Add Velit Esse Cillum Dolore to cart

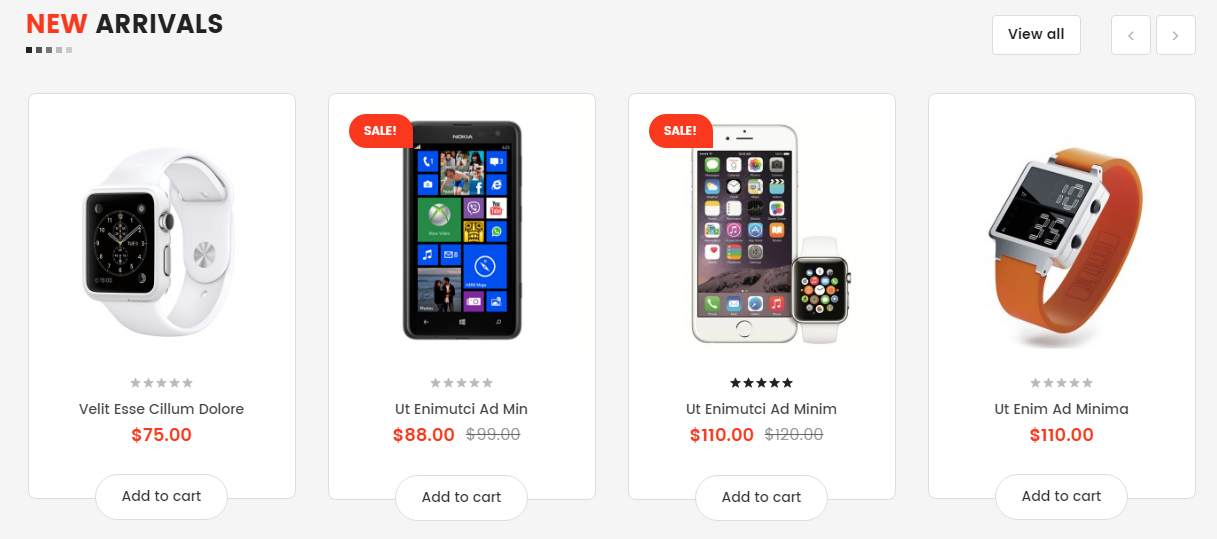[162, 497]
